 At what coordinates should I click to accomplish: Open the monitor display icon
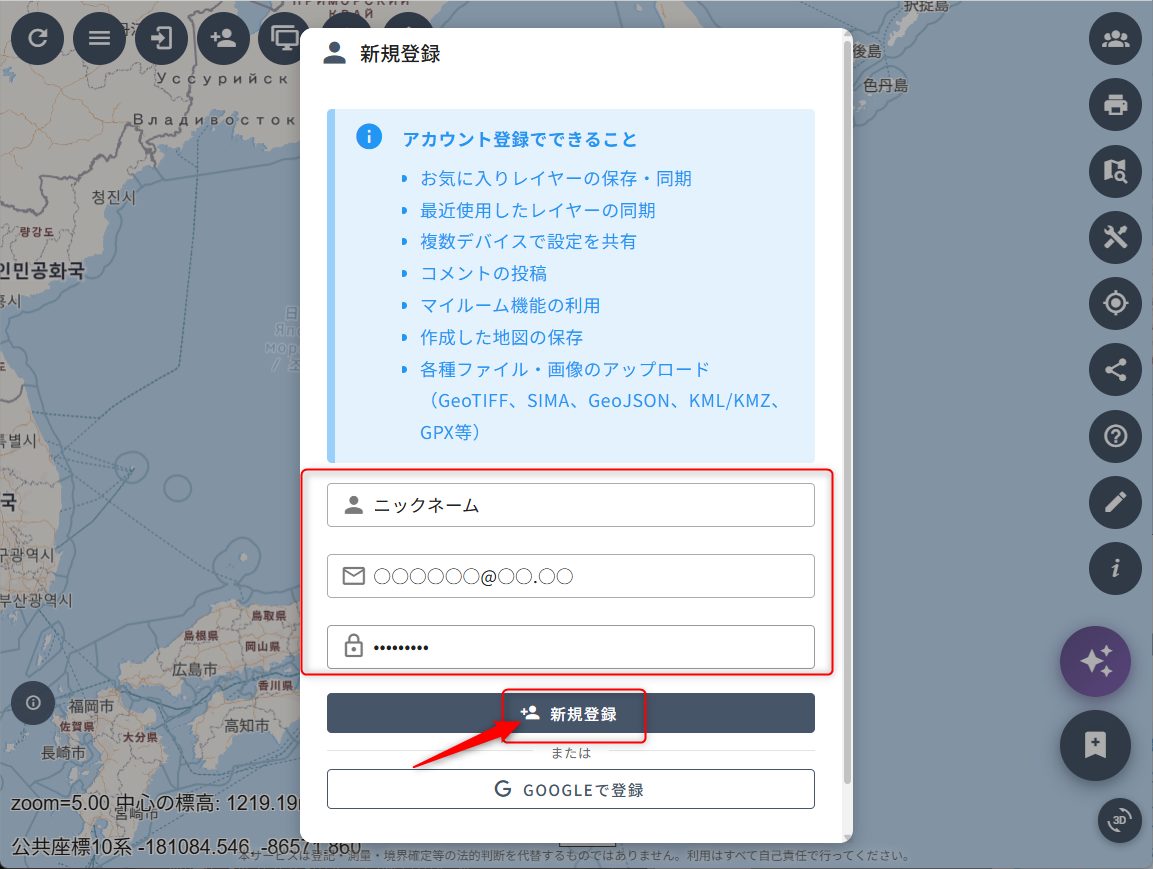(x=285, y=39)
